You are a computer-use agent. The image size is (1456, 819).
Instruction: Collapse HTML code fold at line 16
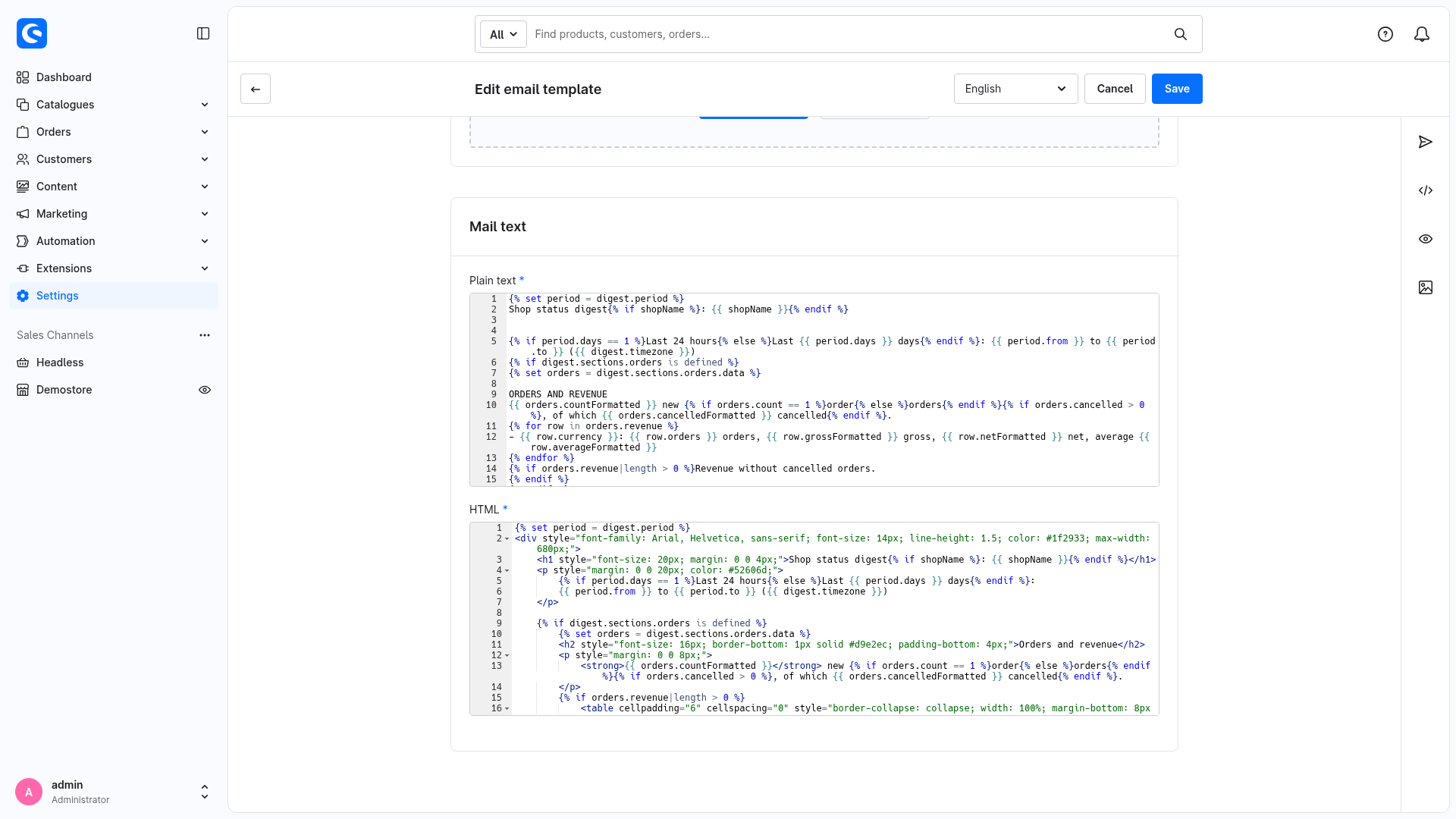pyautogui.click(x=507, y=708)
